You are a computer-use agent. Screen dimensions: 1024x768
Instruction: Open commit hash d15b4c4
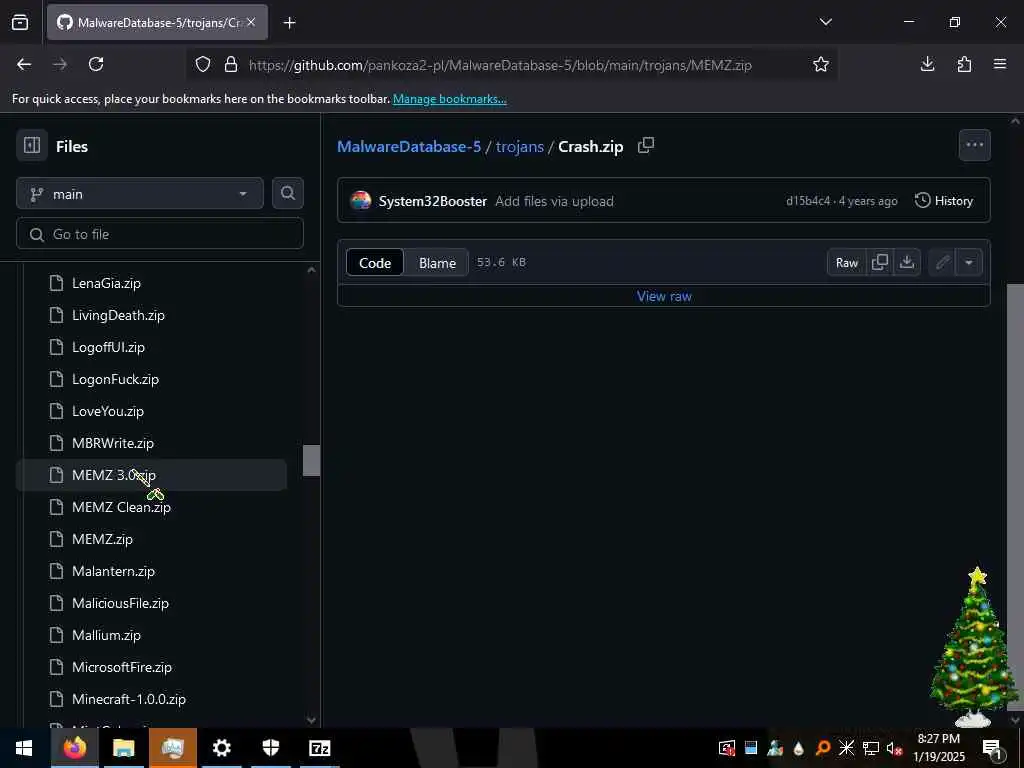click(808, 201)
